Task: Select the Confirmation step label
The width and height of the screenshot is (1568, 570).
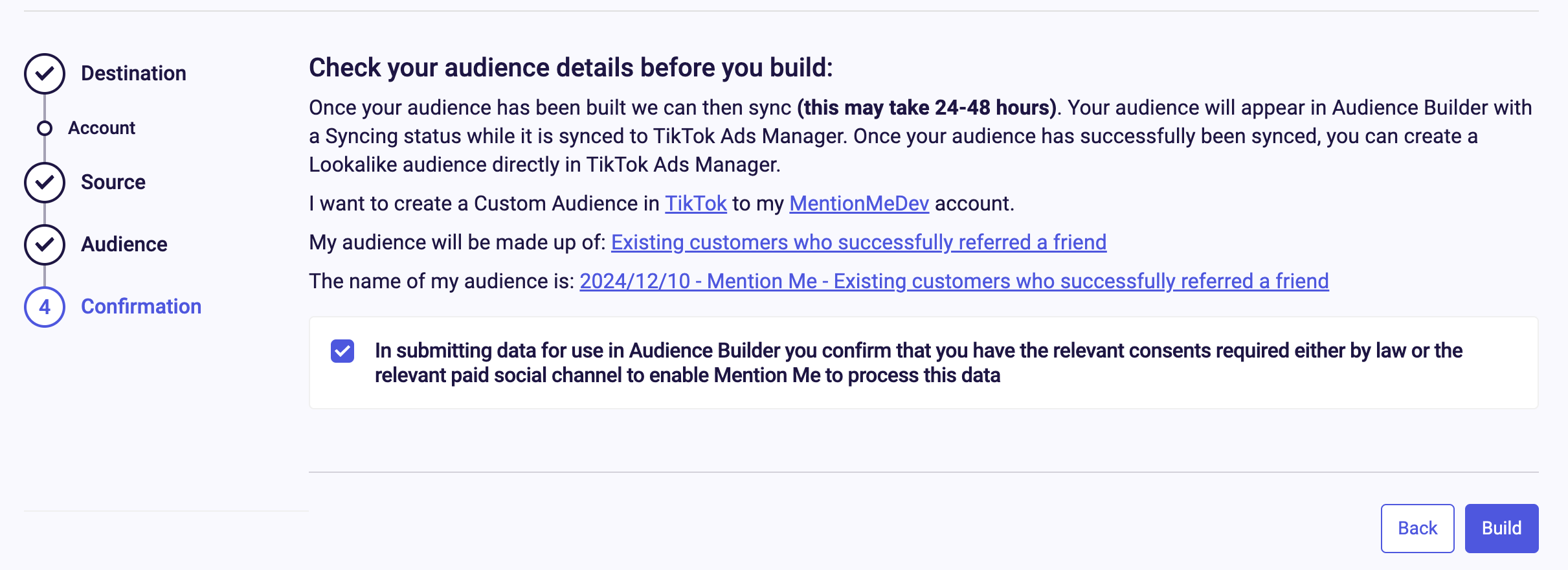Action: pyautogui.click(x=141, y=306)
